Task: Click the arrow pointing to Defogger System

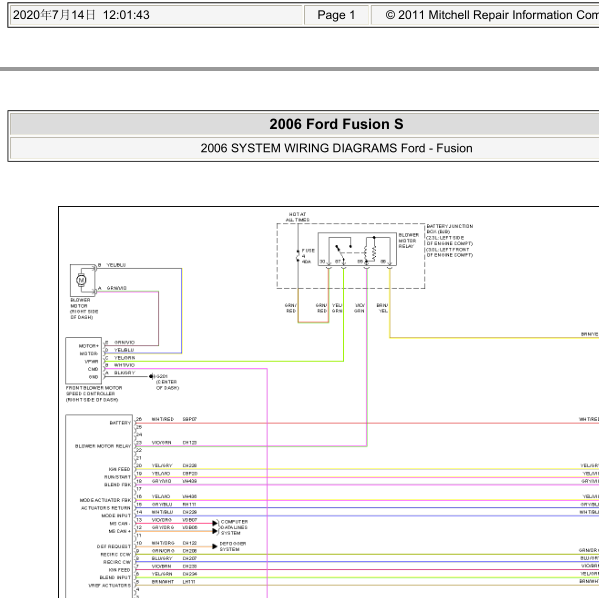Action: click(x=215, y=546)
